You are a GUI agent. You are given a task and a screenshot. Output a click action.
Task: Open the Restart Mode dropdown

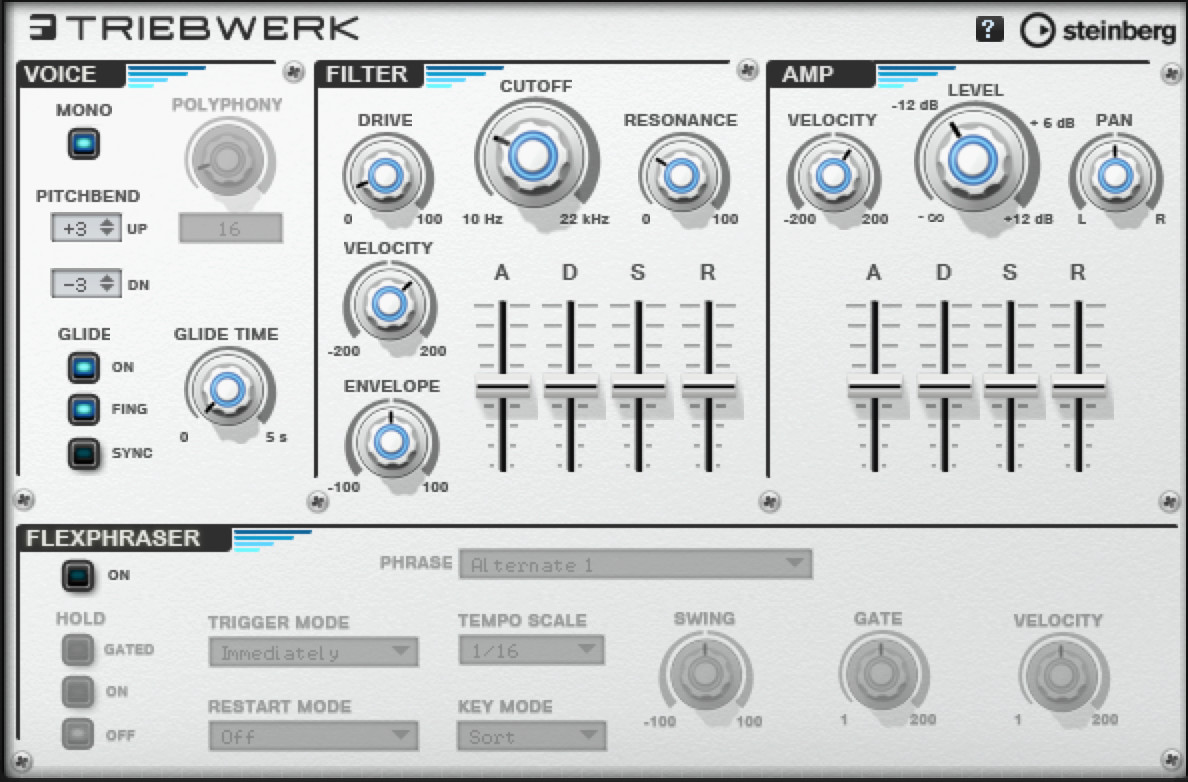(x=314, y=736)
